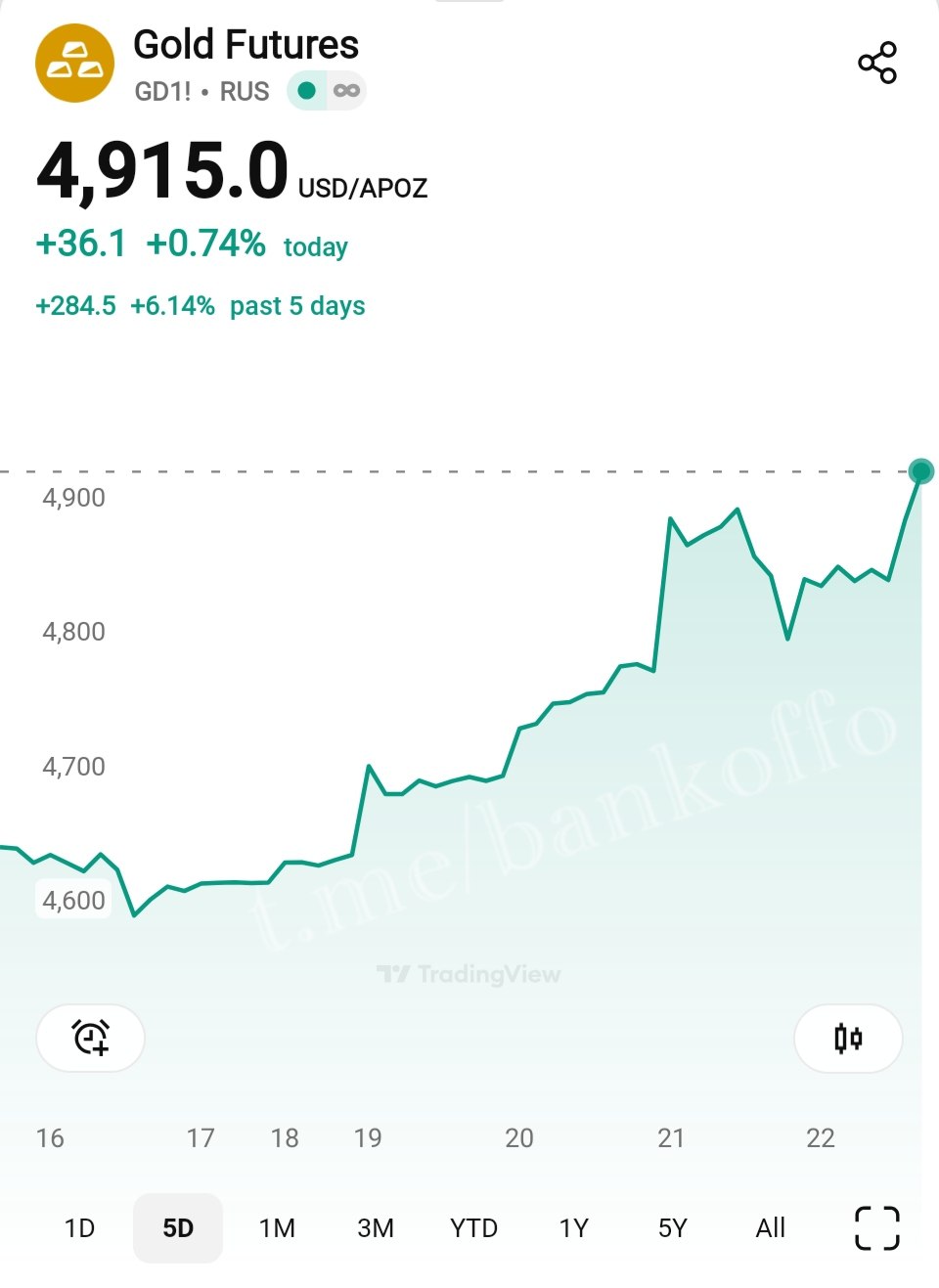Choose the 1Y time range
Viewport: 939px width, 1288px height.
coord(574,1228)
